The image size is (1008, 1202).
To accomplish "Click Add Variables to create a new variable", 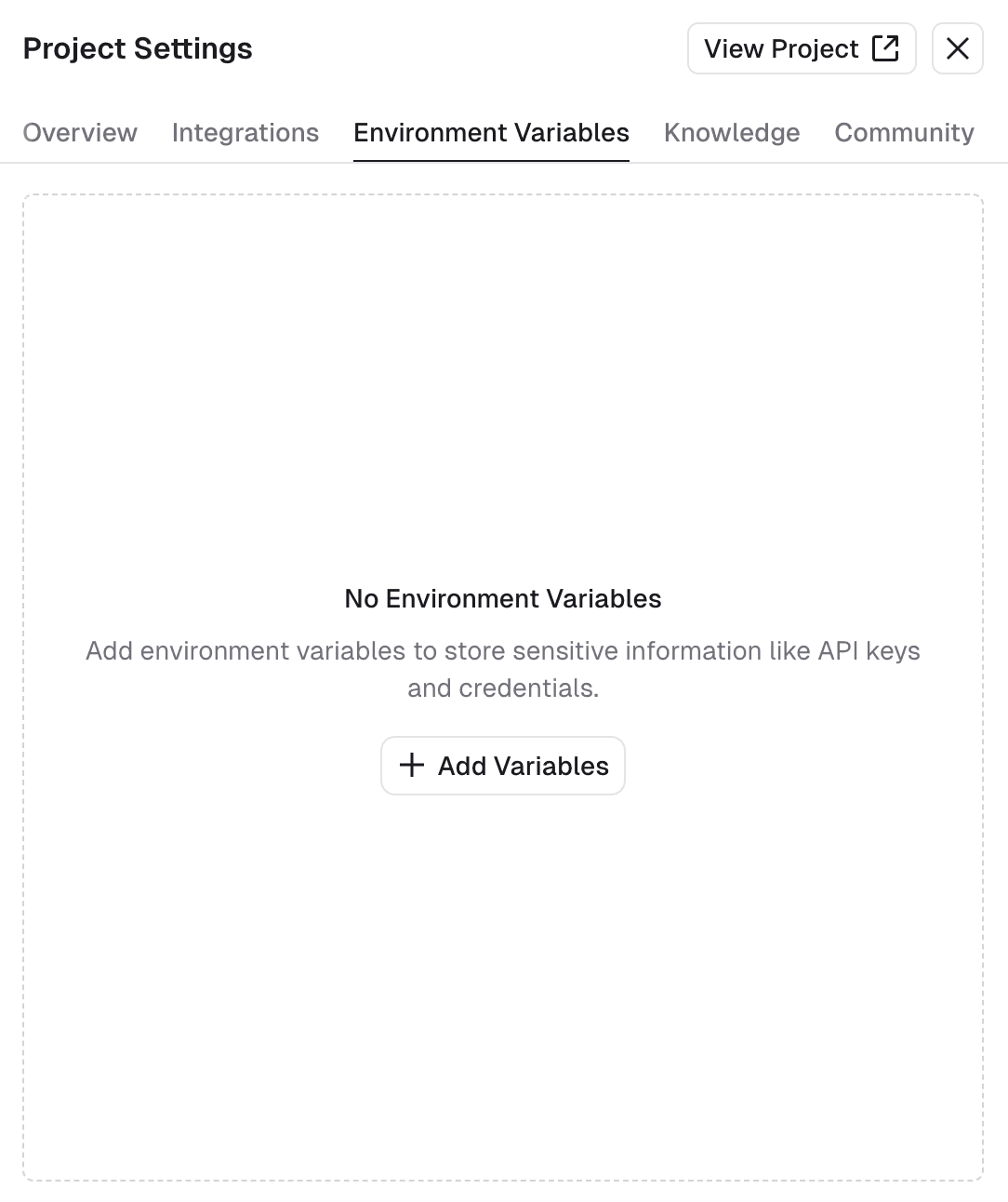I will tap(502, 765).
